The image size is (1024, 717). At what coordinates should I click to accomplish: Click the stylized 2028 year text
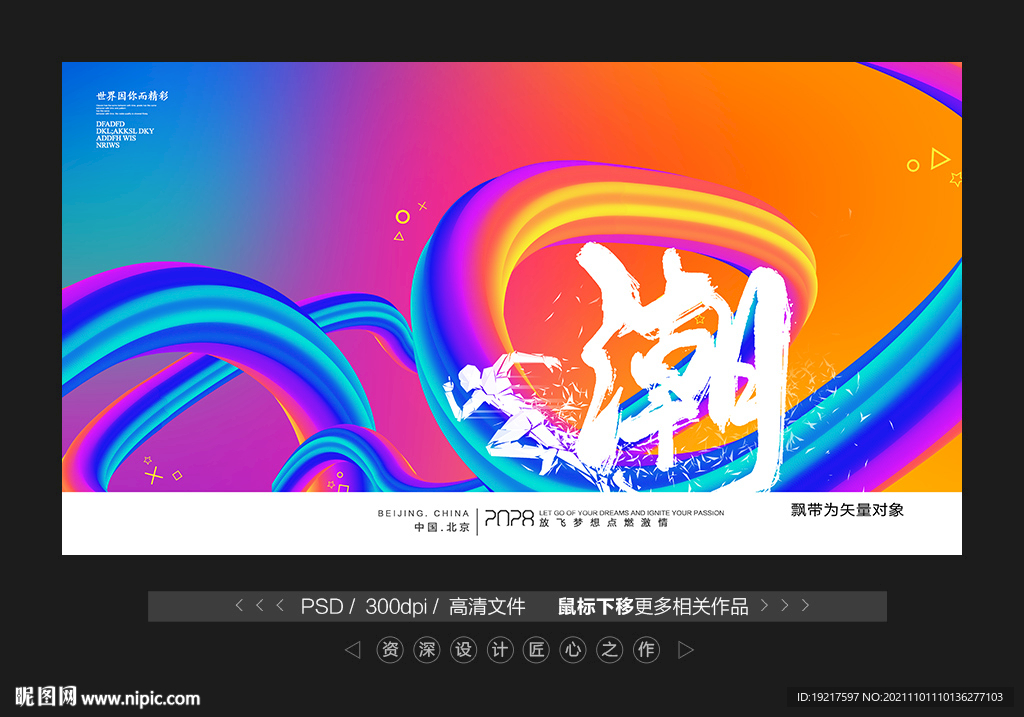tap(509, 518)
